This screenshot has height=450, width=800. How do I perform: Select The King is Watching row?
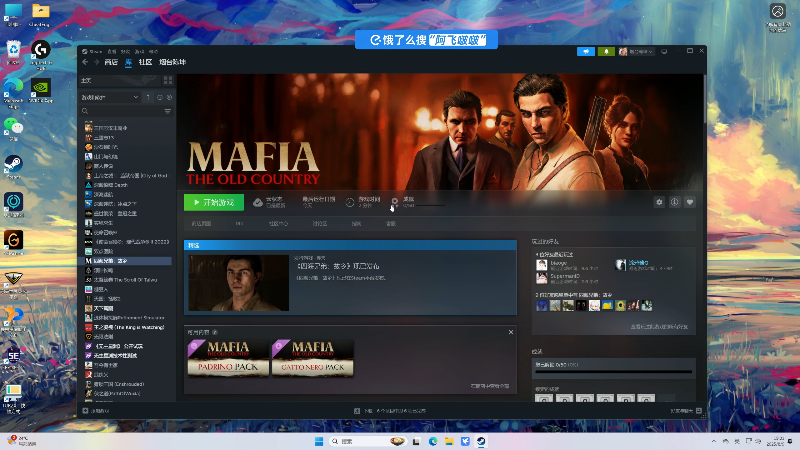pos(128,327)
